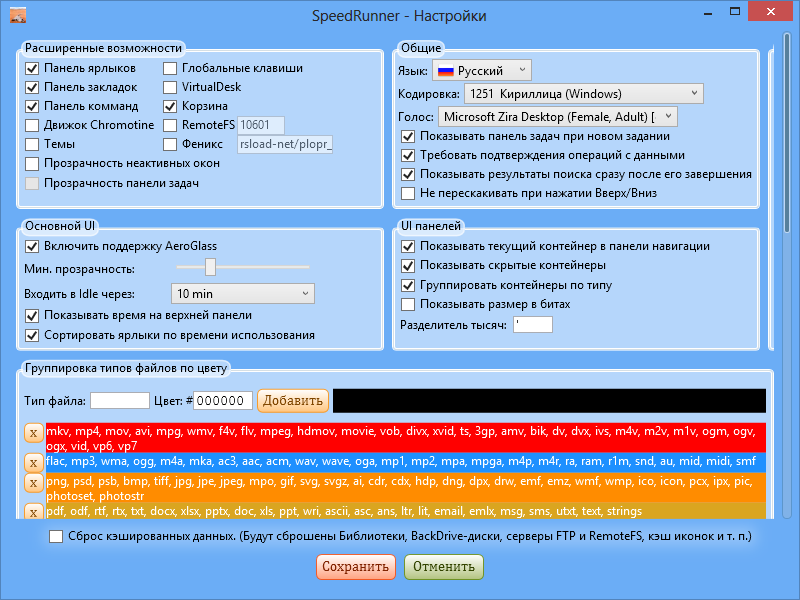The height and width of the screenshot is (600, 800).
Task: Disable Включить поддержку AeroGlass
Action: (x=32, y=246)
